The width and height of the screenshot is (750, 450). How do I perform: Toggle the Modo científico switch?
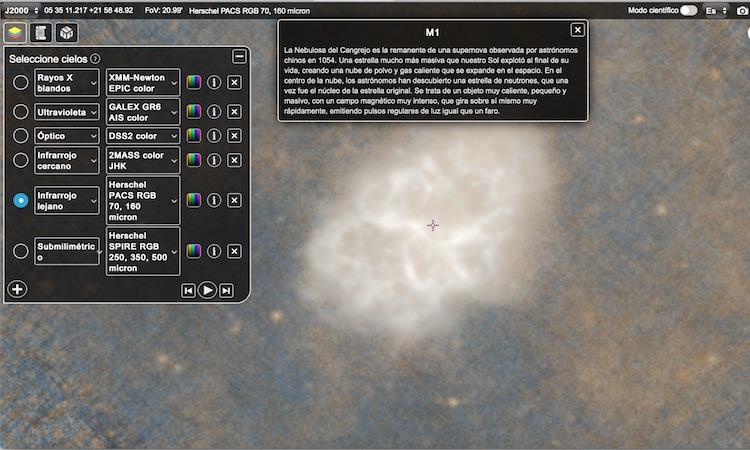pos(689,11)
